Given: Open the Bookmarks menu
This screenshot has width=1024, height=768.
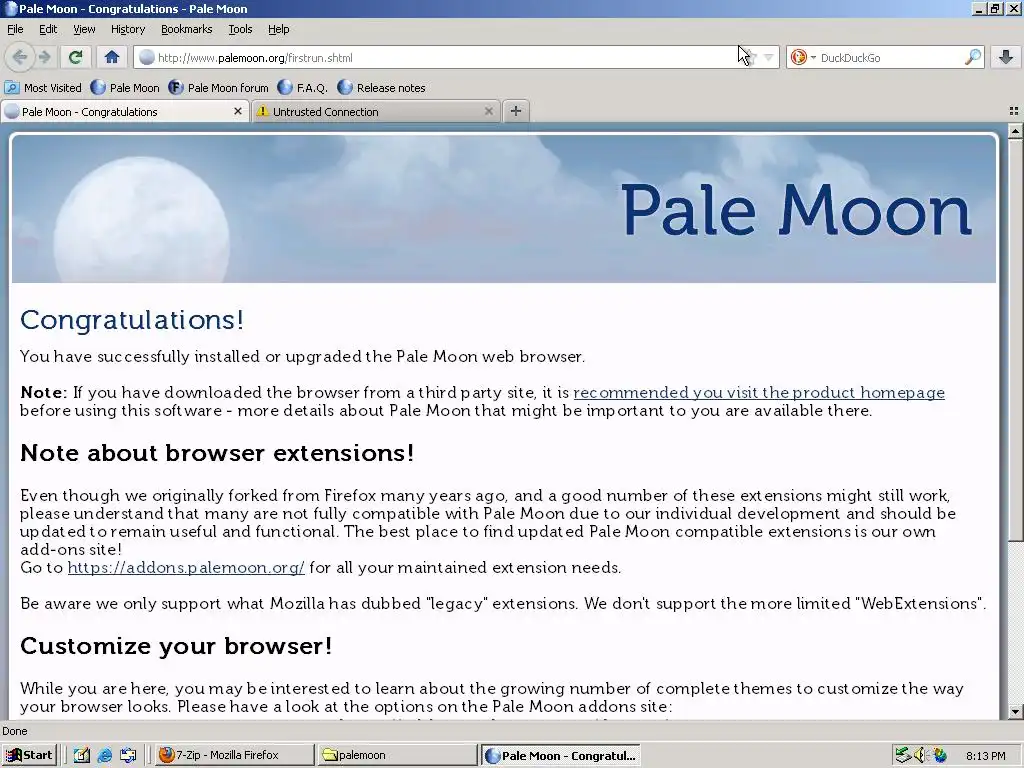Looking at the screenshot, I should pos(187,29).
